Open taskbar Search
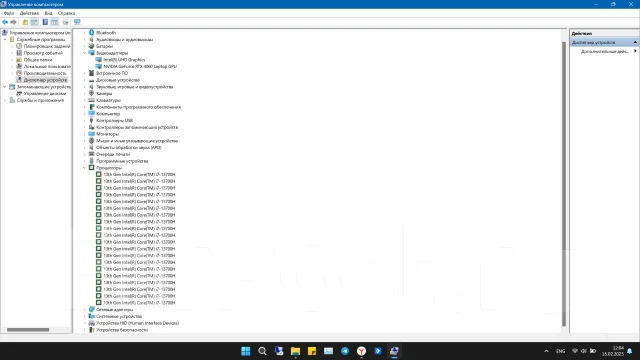Screen dimensions: 640x360 [x=262, y=351]
